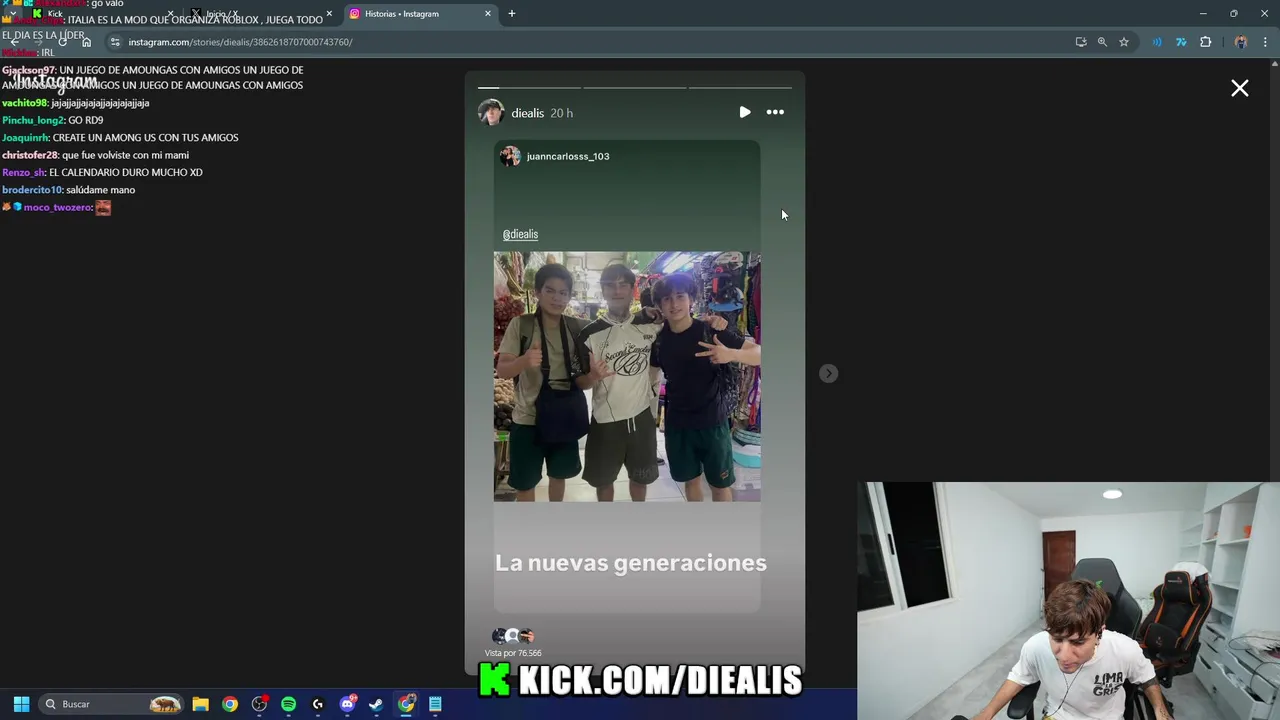Open the 7TV extension icon
This screenshot has height=720, width=1280.
[1181, 42]
